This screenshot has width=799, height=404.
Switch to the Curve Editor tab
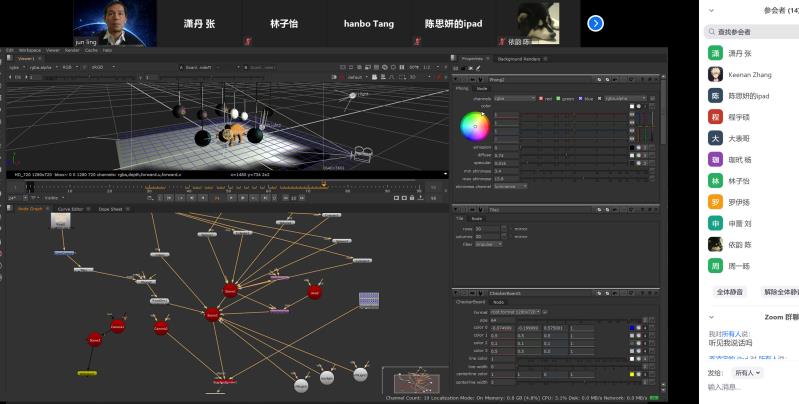pyautogui.click(x=71, y=209)
